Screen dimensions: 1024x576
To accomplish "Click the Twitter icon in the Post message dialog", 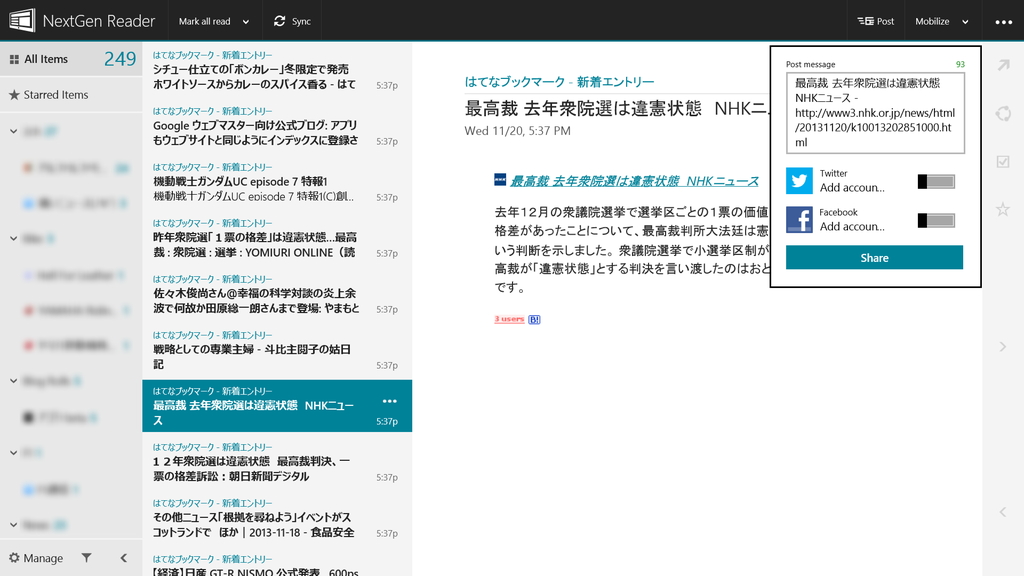I will 798,182.
